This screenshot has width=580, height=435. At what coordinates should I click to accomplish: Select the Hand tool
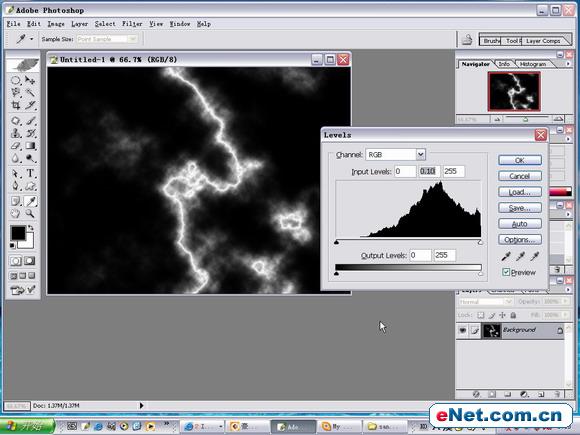coord(16,213)
